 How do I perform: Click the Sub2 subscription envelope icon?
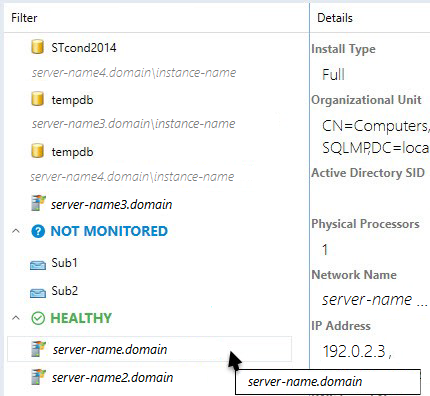click(x=38, y=293)
